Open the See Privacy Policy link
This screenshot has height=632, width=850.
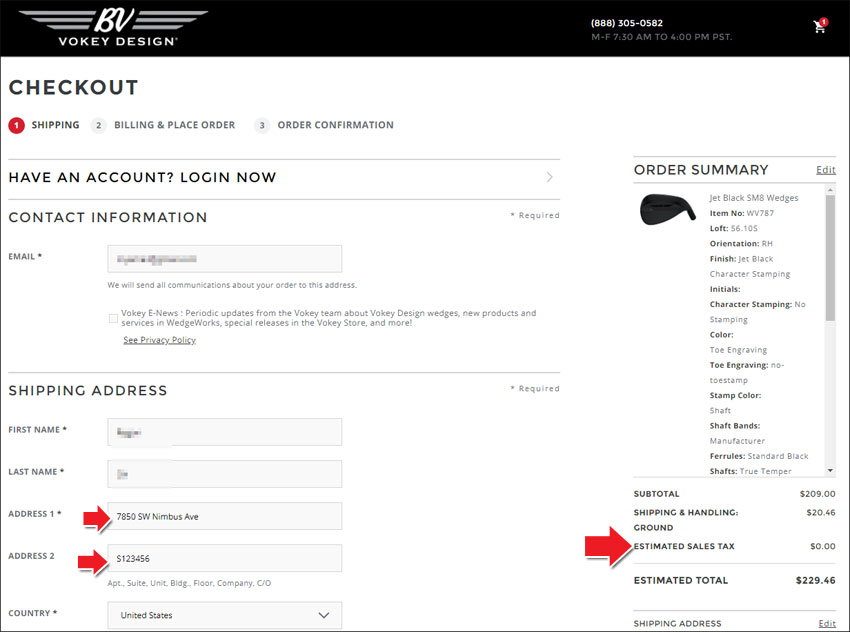click(159, 340)
